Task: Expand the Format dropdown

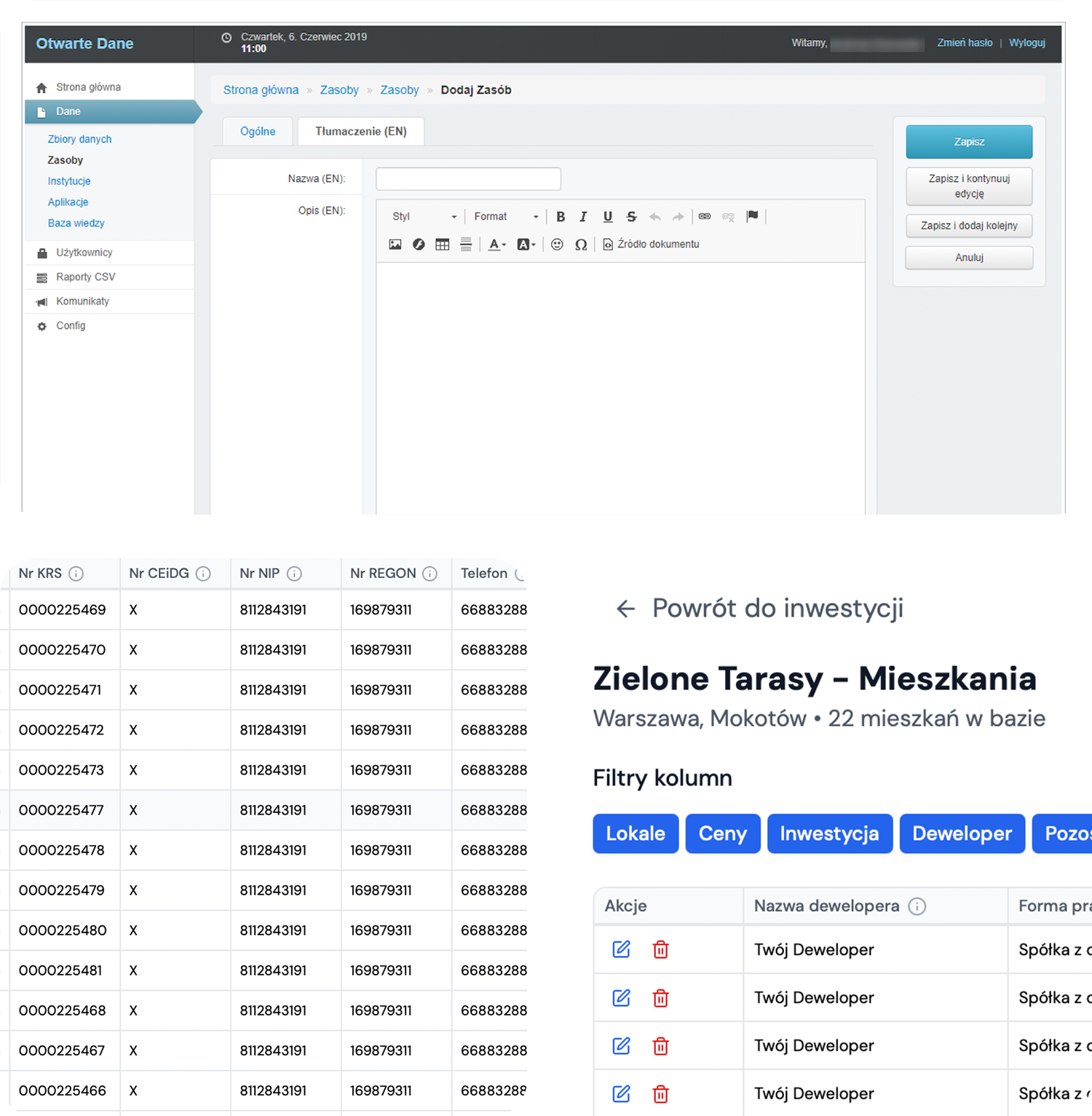Action: point(506,217)
